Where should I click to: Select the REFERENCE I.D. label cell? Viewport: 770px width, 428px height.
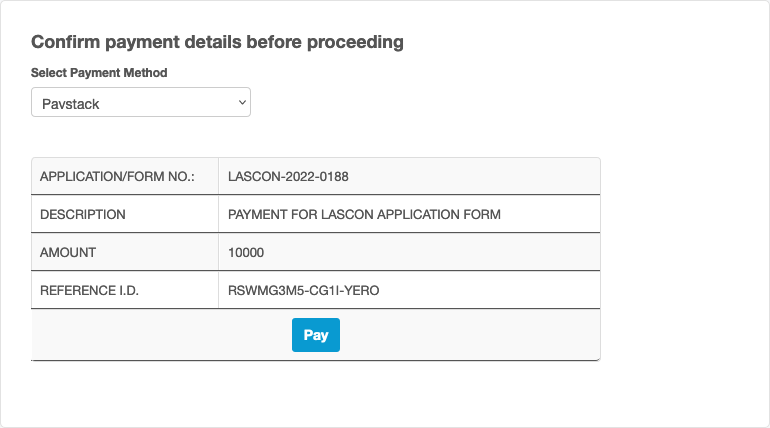[x=91, y=291]
